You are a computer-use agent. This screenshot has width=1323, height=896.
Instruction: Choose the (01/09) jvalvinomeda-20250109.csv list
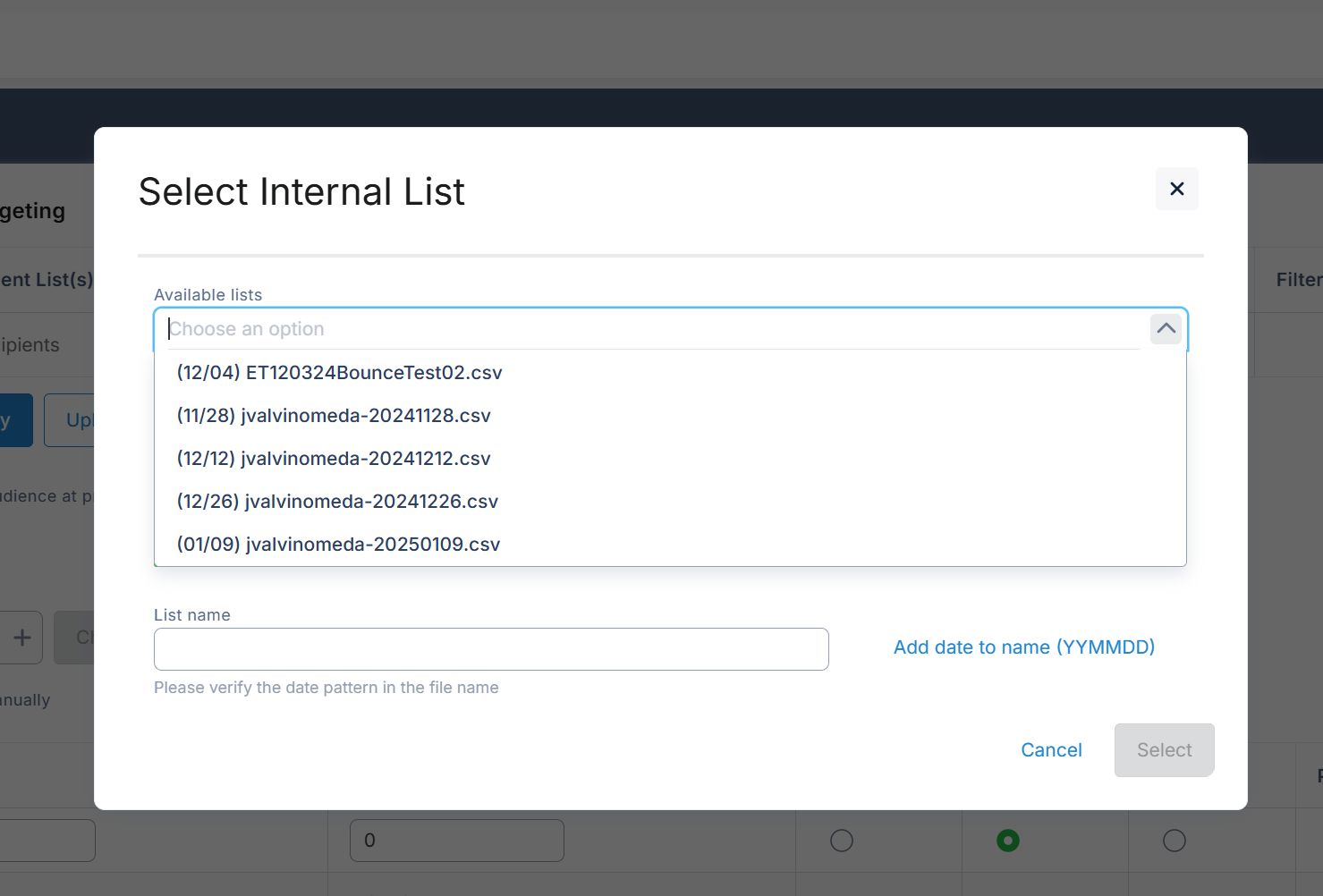pyautogui.click(x=338, y=545)
